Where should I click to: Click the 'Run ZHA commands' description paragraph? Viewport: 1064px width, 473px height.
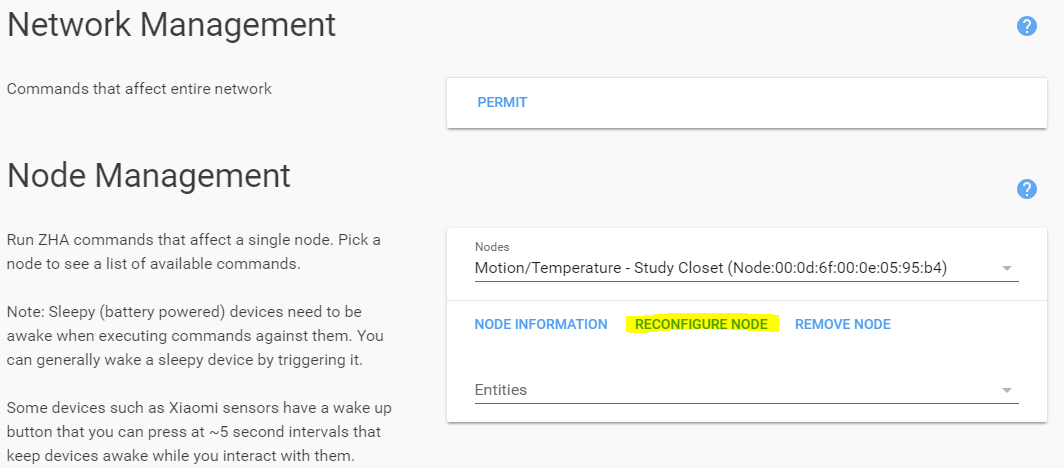coord(195,252)
